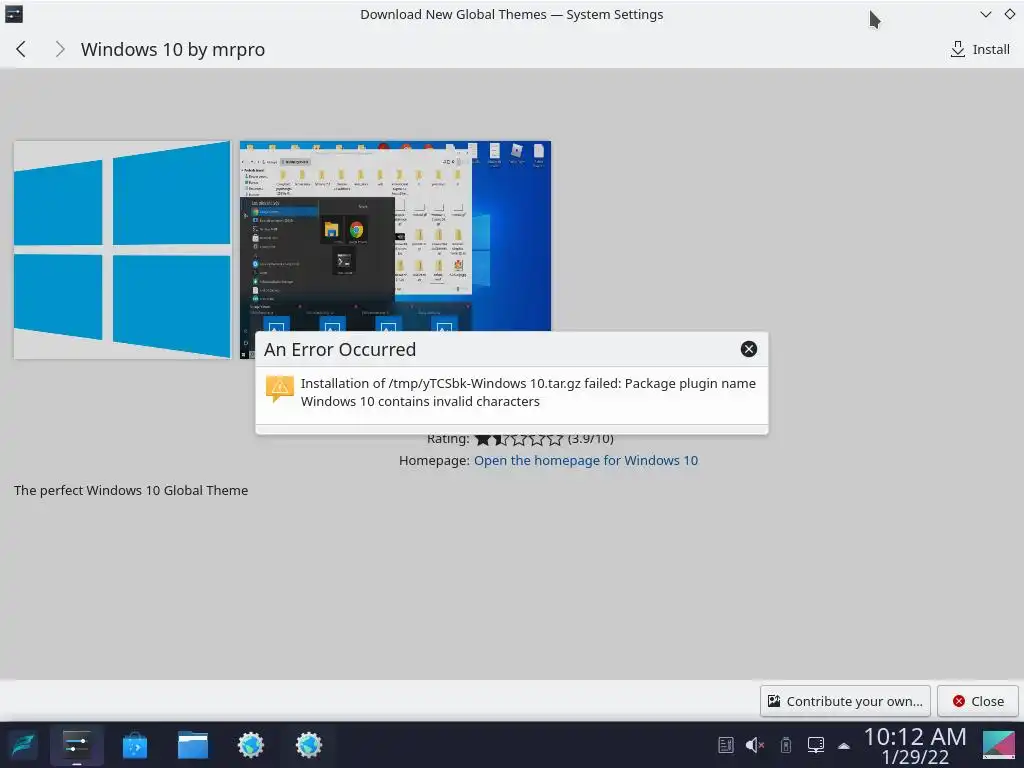Minimize window with title bar chevron
The image size is (1024, 768).
[985, 14]
